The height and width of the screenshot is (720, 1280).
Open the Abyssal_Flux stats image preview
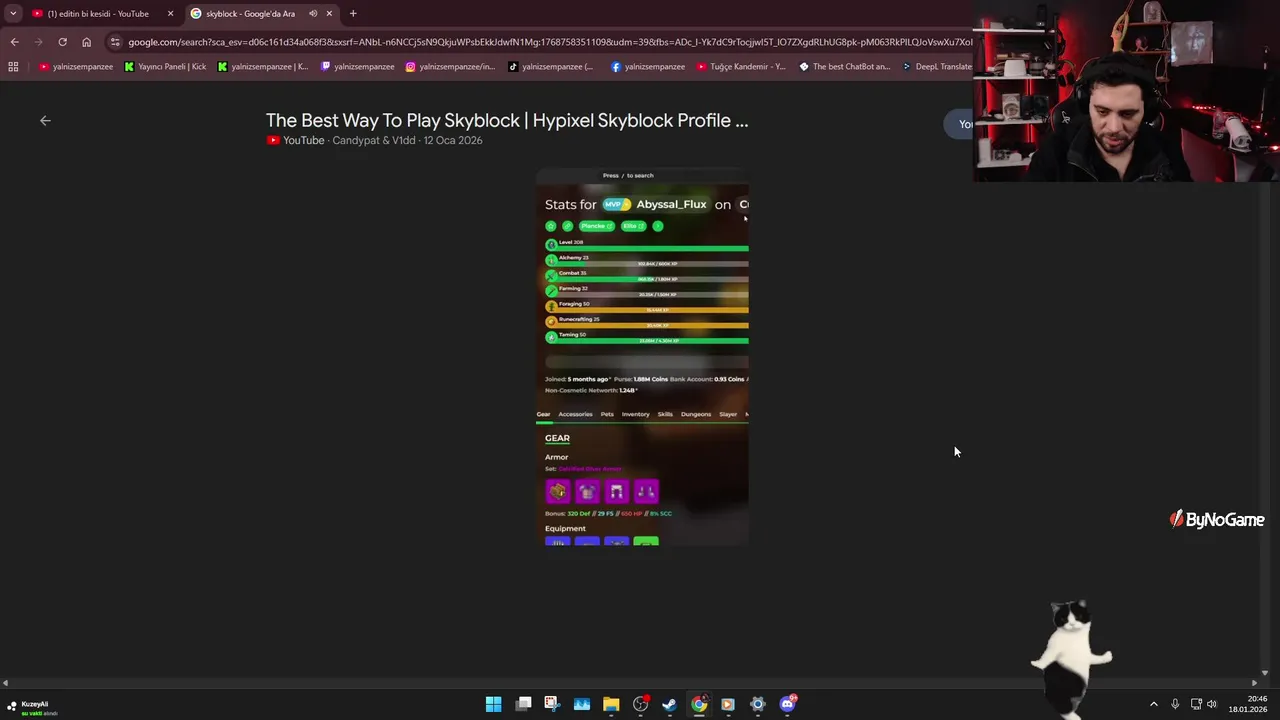pyautogui.click(x=642, y=357)
